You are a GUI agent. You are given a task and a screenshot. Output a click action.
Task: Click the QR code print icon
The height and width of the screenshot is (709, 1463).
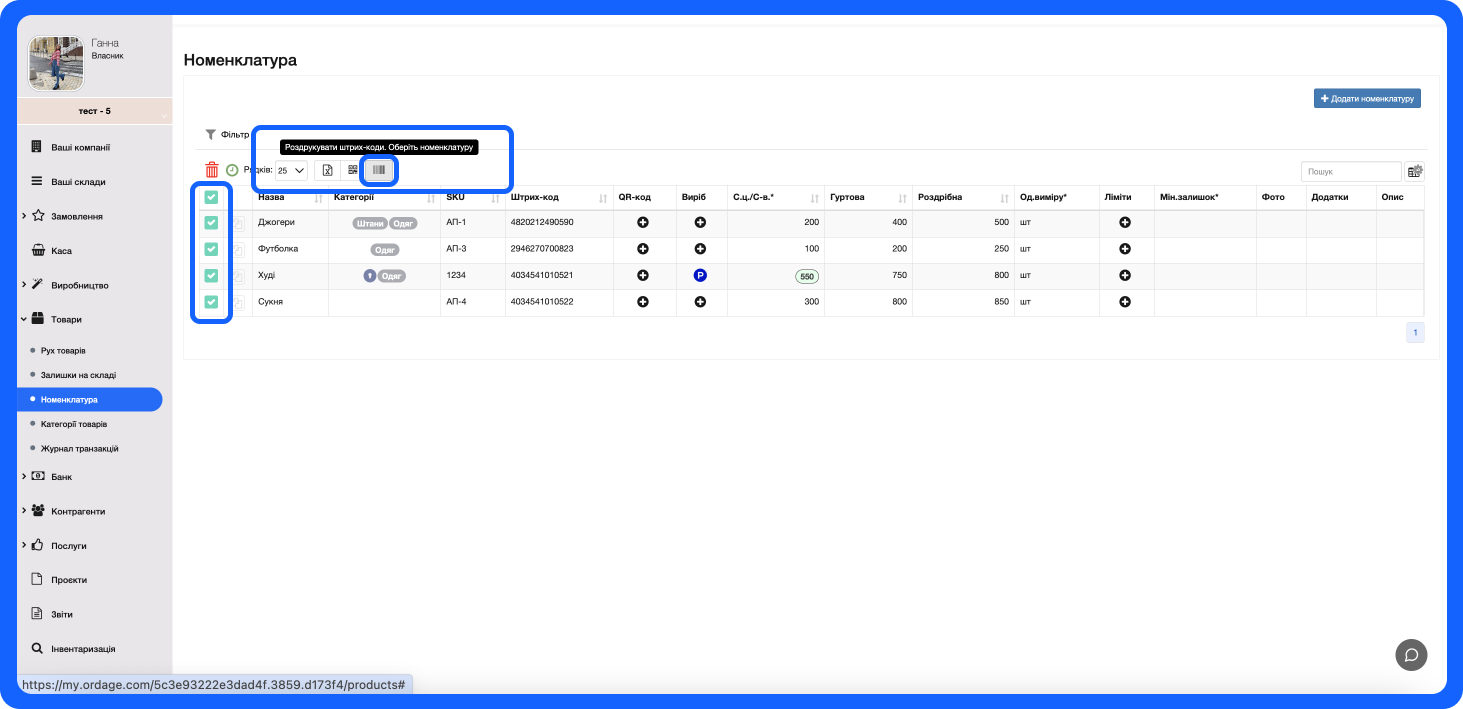coord(353,170)
